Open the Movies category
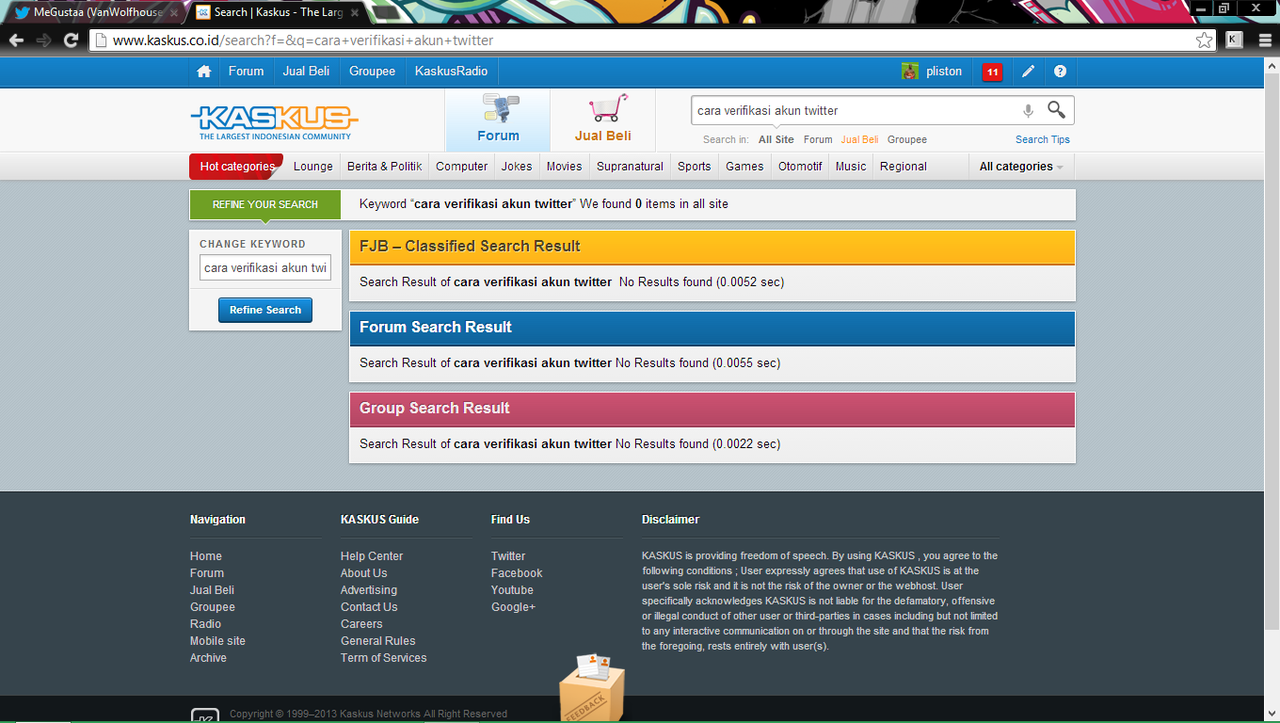The width and height of the screenshot is (1280, 723). pos(564,166)
